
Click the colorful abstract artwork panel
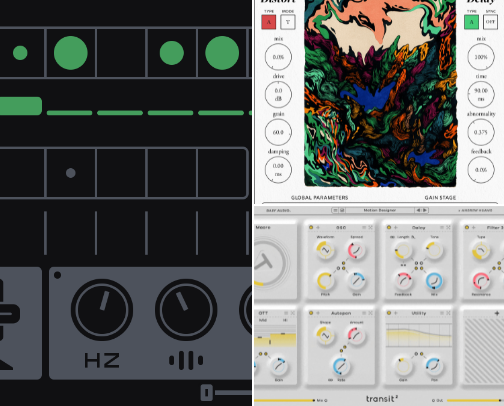pos(380,93)
